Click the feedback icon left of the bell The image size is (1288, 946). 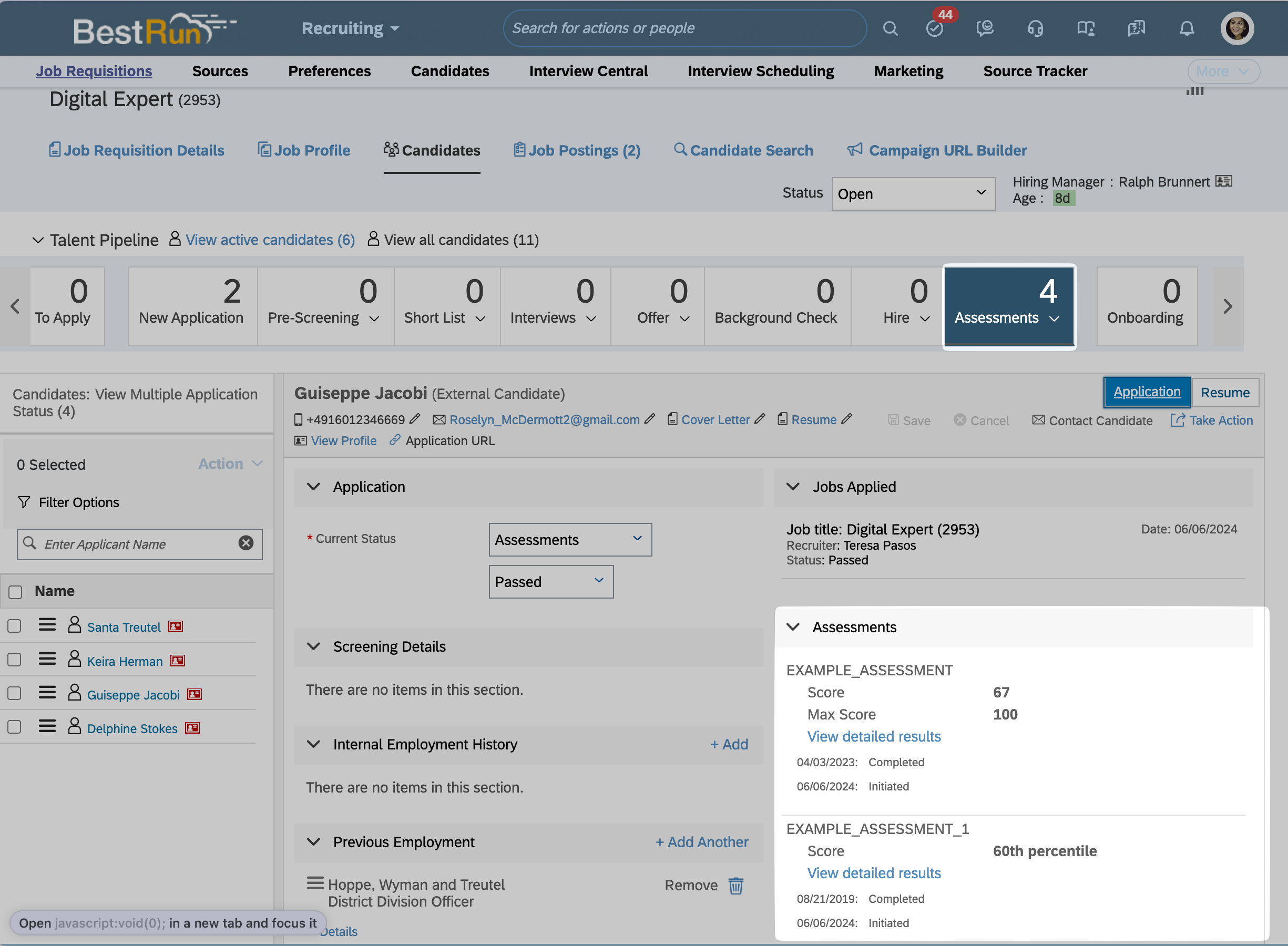pyautogui.click(x=1136, y=28)
